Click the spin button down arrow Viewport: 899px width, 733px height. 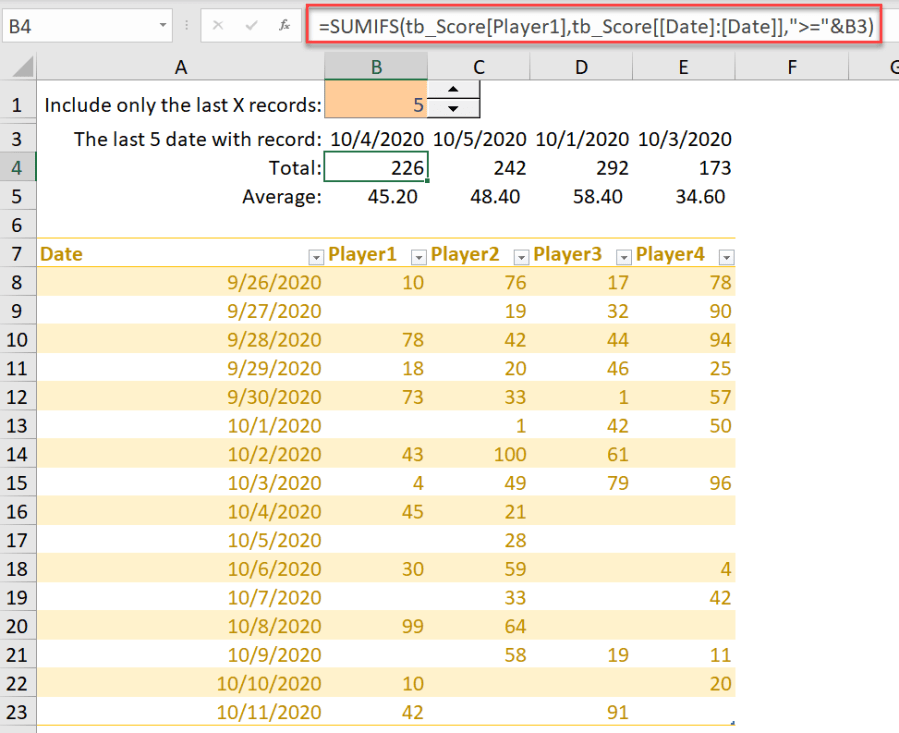pos(454,108)
